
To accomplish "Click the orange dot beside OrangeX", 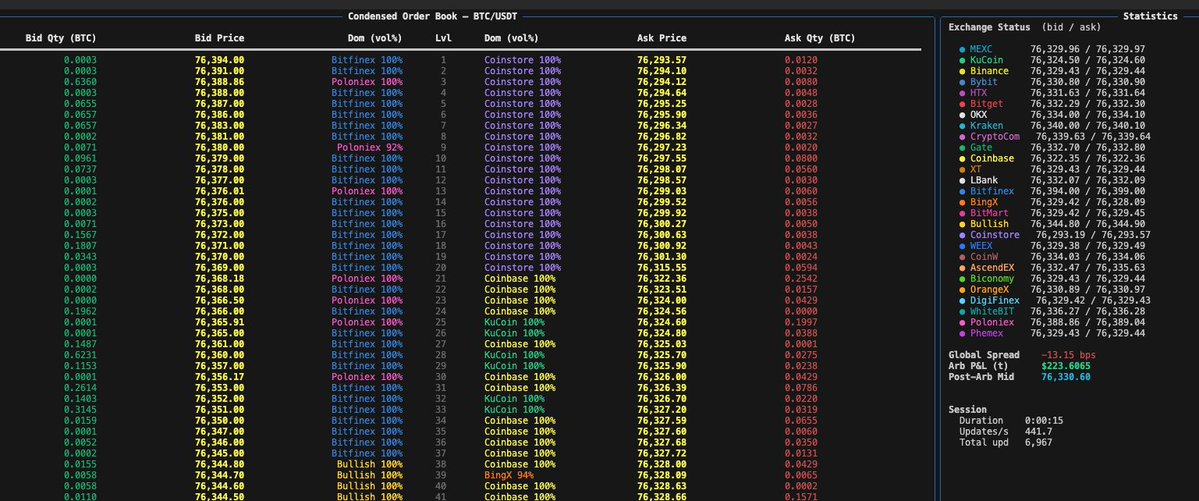I will pos(962,290).
